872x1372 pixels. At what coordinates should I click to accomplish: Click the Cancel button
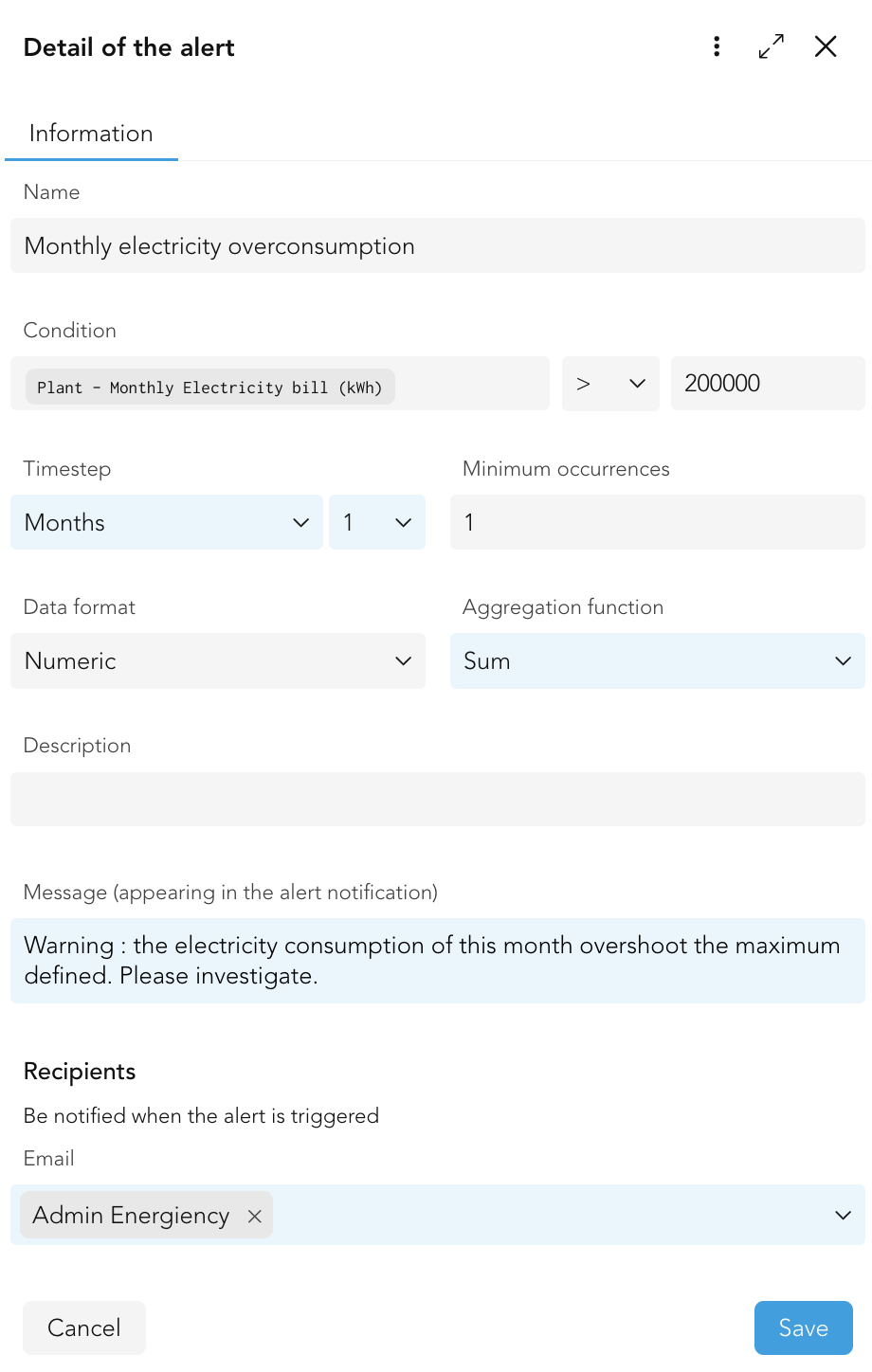(84, 1327)
